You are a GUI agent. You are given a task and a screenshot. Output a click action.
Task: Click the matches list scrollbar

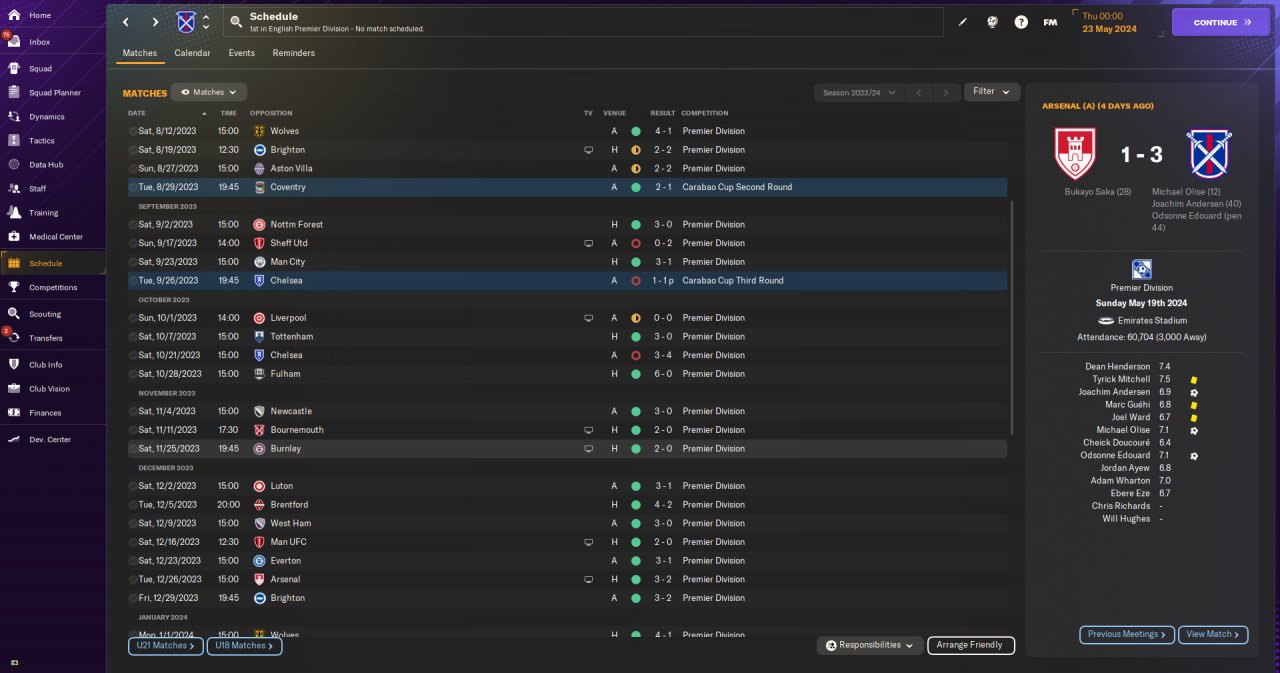pyautogui.click(x=1012, y=317)
